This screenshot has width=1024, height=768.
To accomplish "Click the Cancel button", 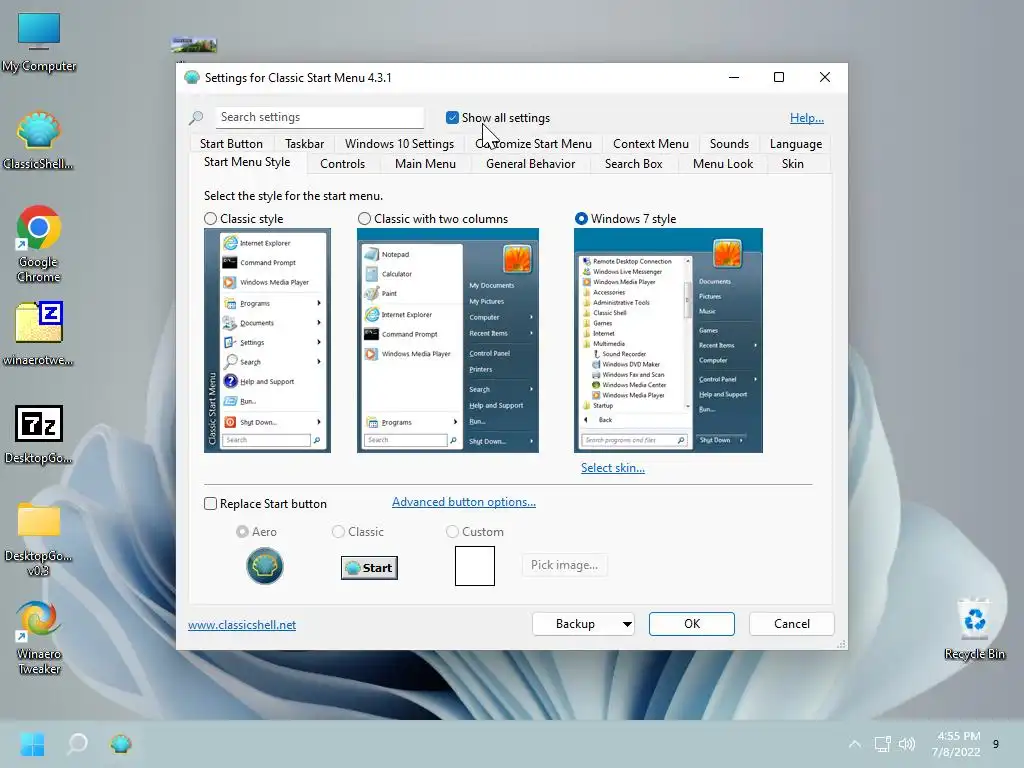I will tap(792, 624).
